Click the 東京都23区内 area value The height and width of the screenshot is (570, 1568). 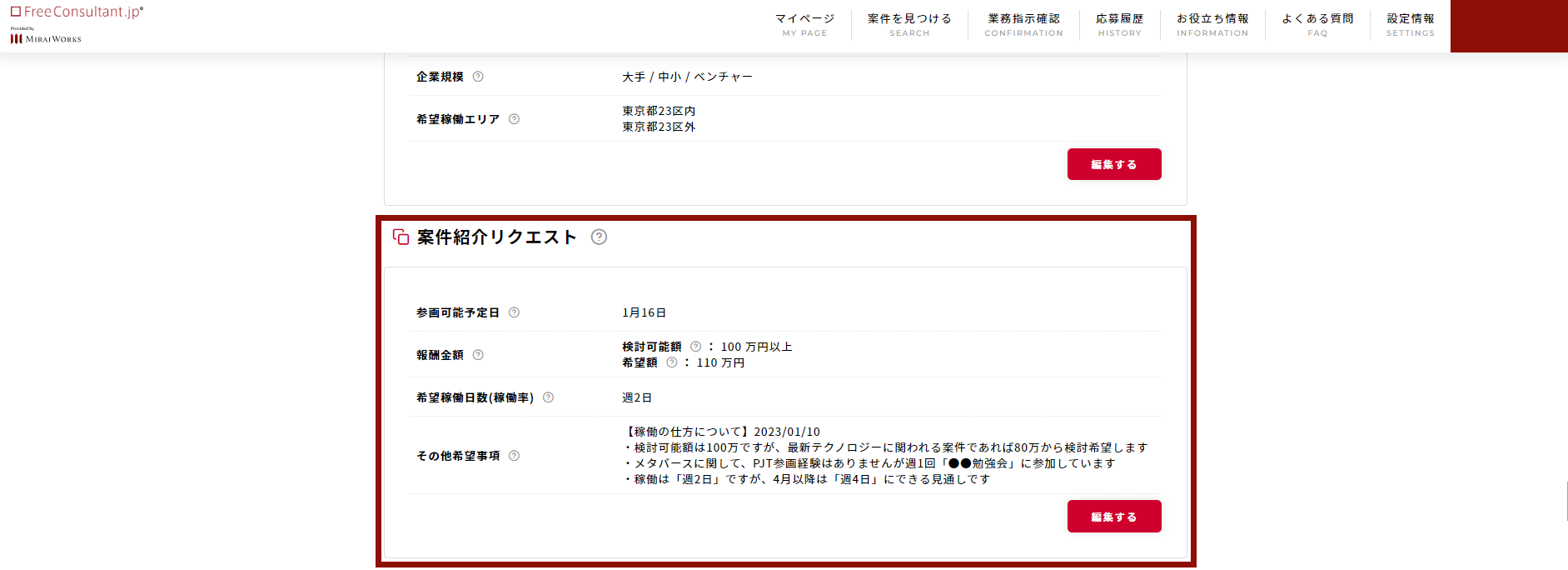pyautogui.click(x=659, y=111)
